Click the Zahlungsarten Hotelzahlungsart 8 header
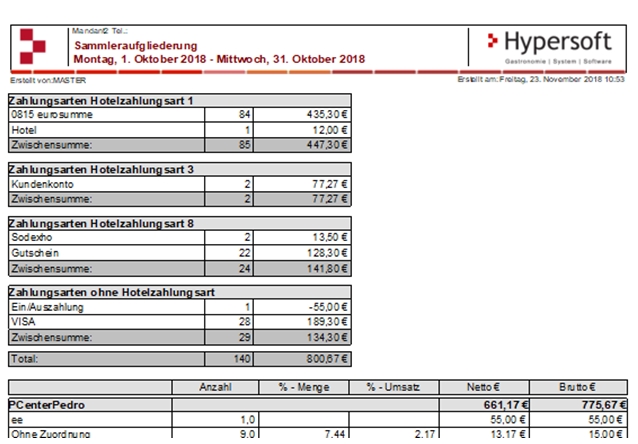The height and width of the screenshot is (444, 638). coord(101,226)
